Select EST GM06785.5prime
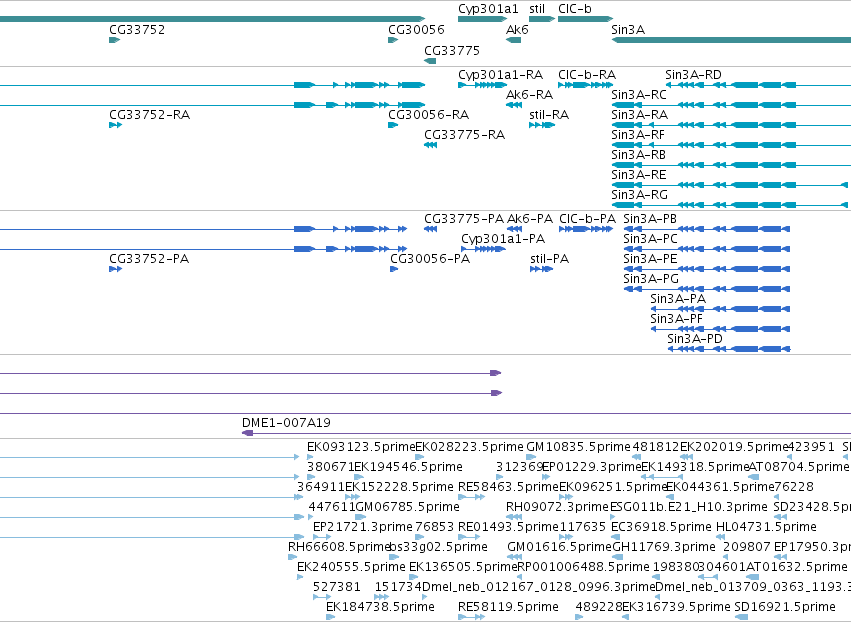The image size is (851, 622). [407, 506]
